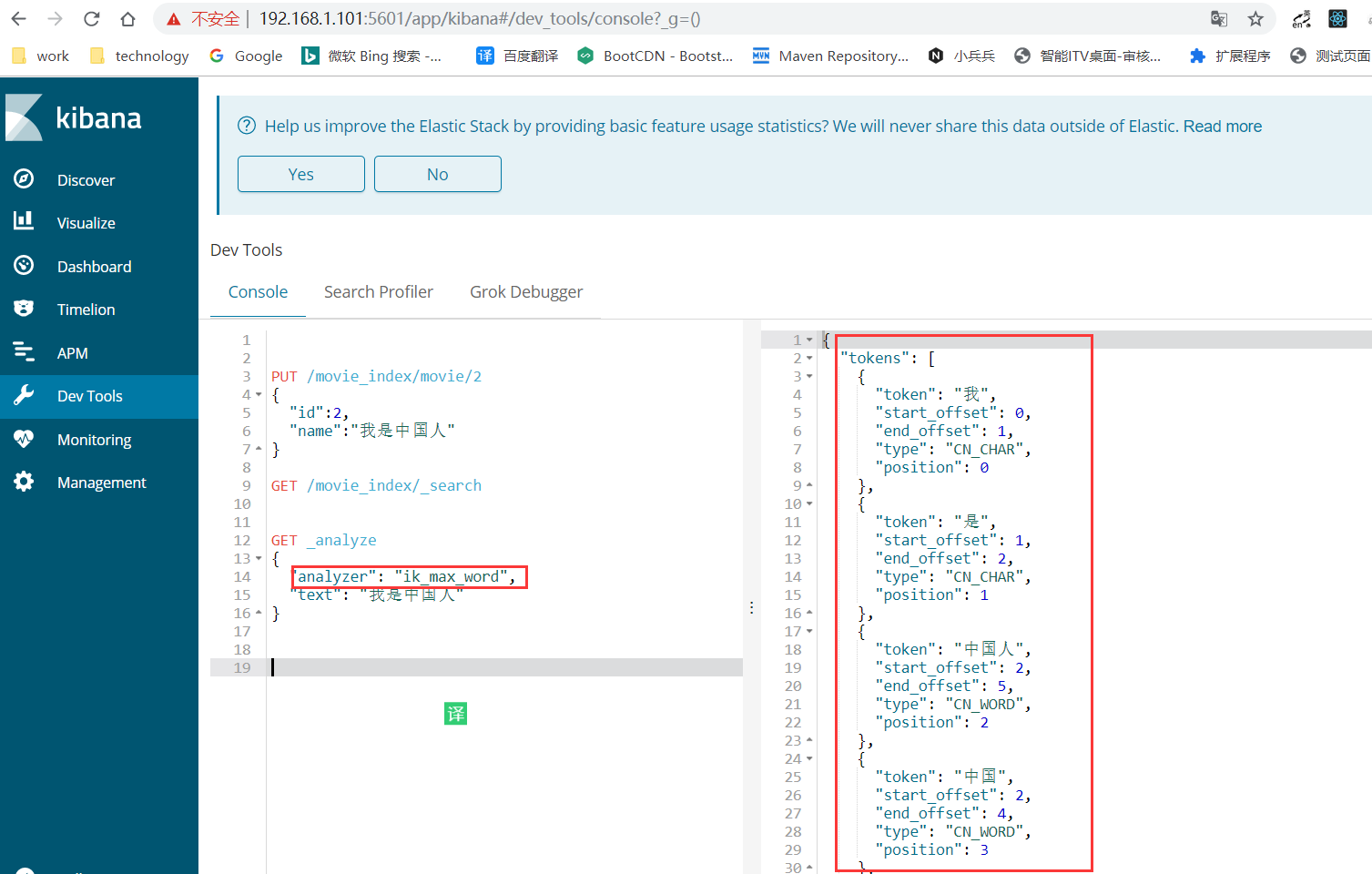Open the Google bookmark
1372x874 pixels.
coord(246,56)
